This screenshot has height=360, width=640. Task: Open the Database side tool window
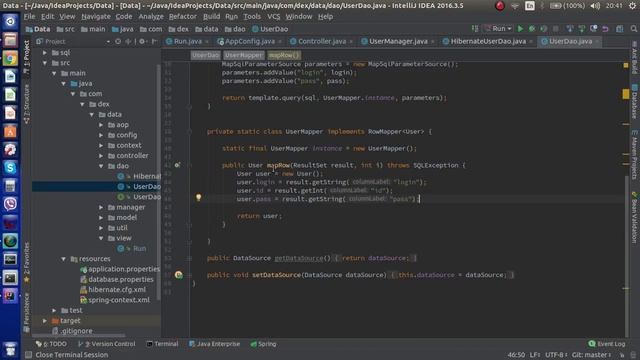pyautogui.click(x=635, y=102)
